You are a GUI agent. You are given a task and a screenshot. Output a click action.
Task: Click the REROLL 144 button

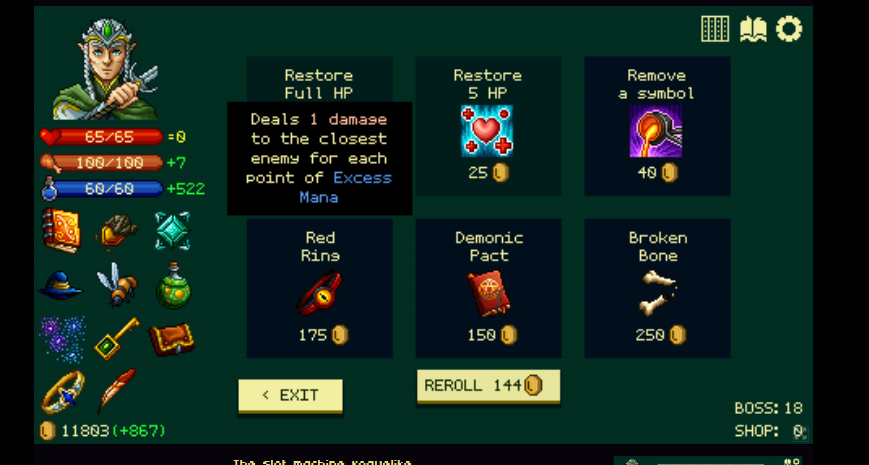point(488,386)
